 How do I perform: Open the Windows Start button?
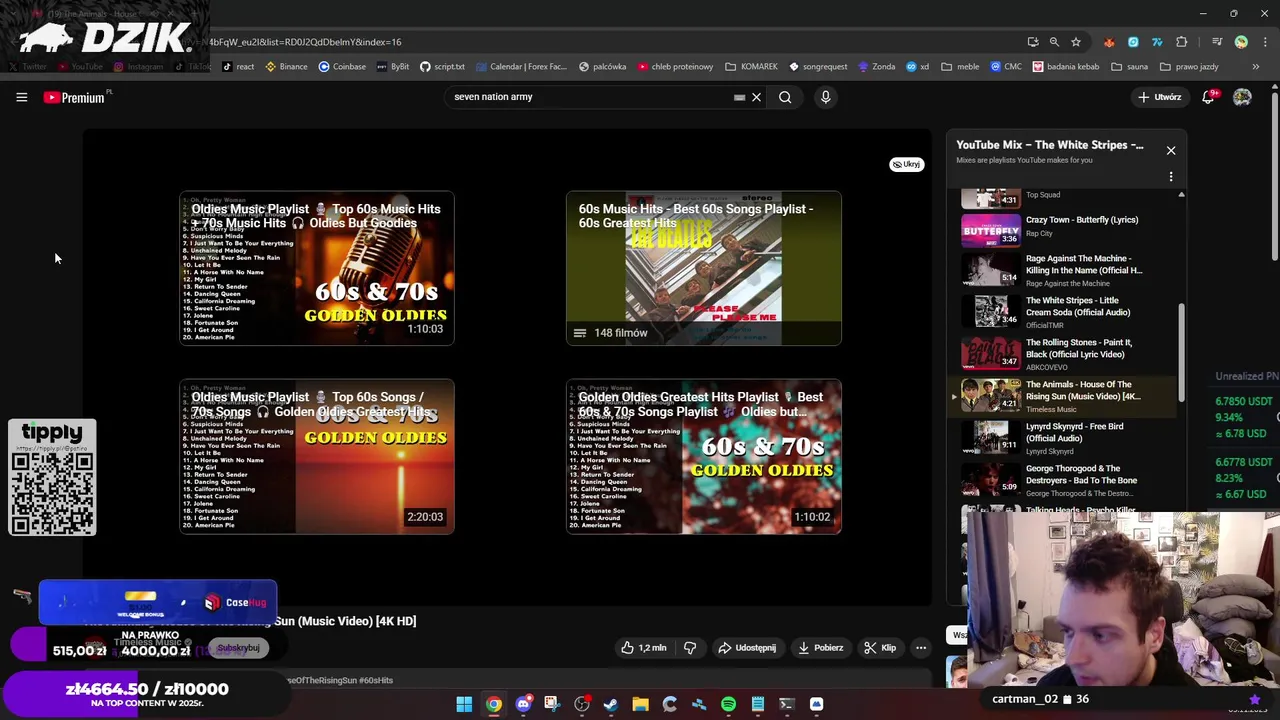464,704
